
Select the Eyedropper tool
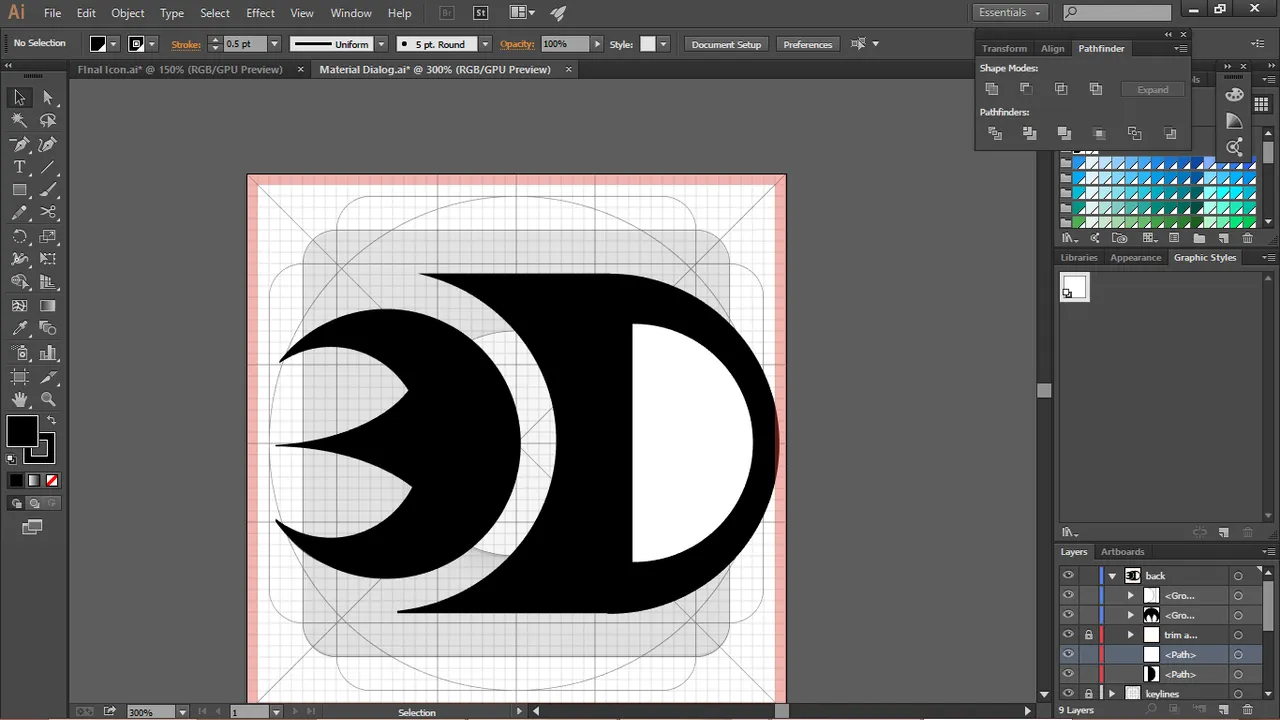19,329
